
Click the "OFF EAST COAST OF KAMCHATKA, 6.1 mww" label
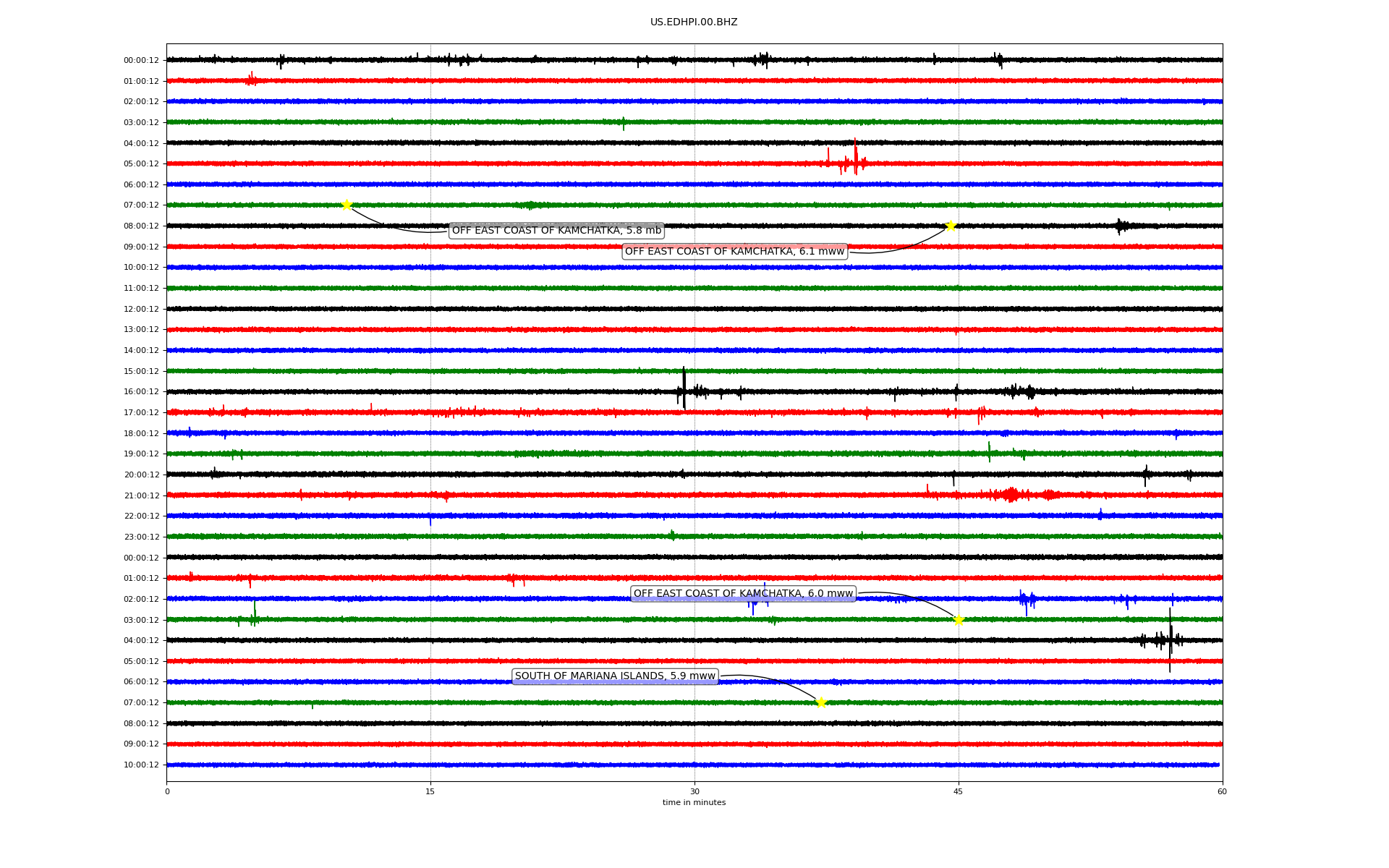[x=734, y=252]
